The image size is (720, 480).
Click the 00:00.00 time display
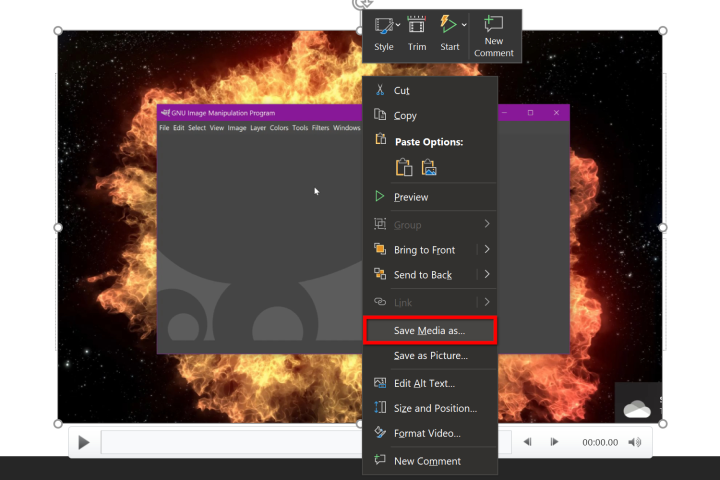[600, 442]
